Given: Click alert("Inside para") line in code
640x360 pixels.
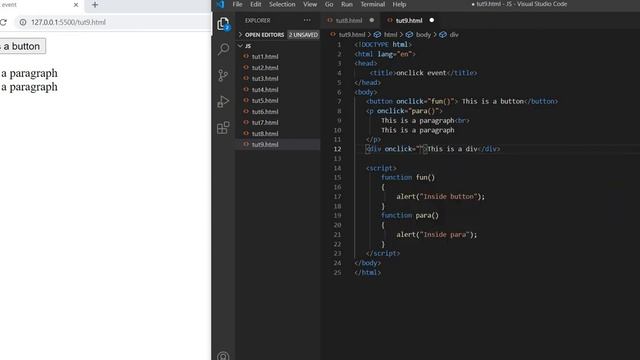Looking at the screenshot, I should (x=436, y=235).
